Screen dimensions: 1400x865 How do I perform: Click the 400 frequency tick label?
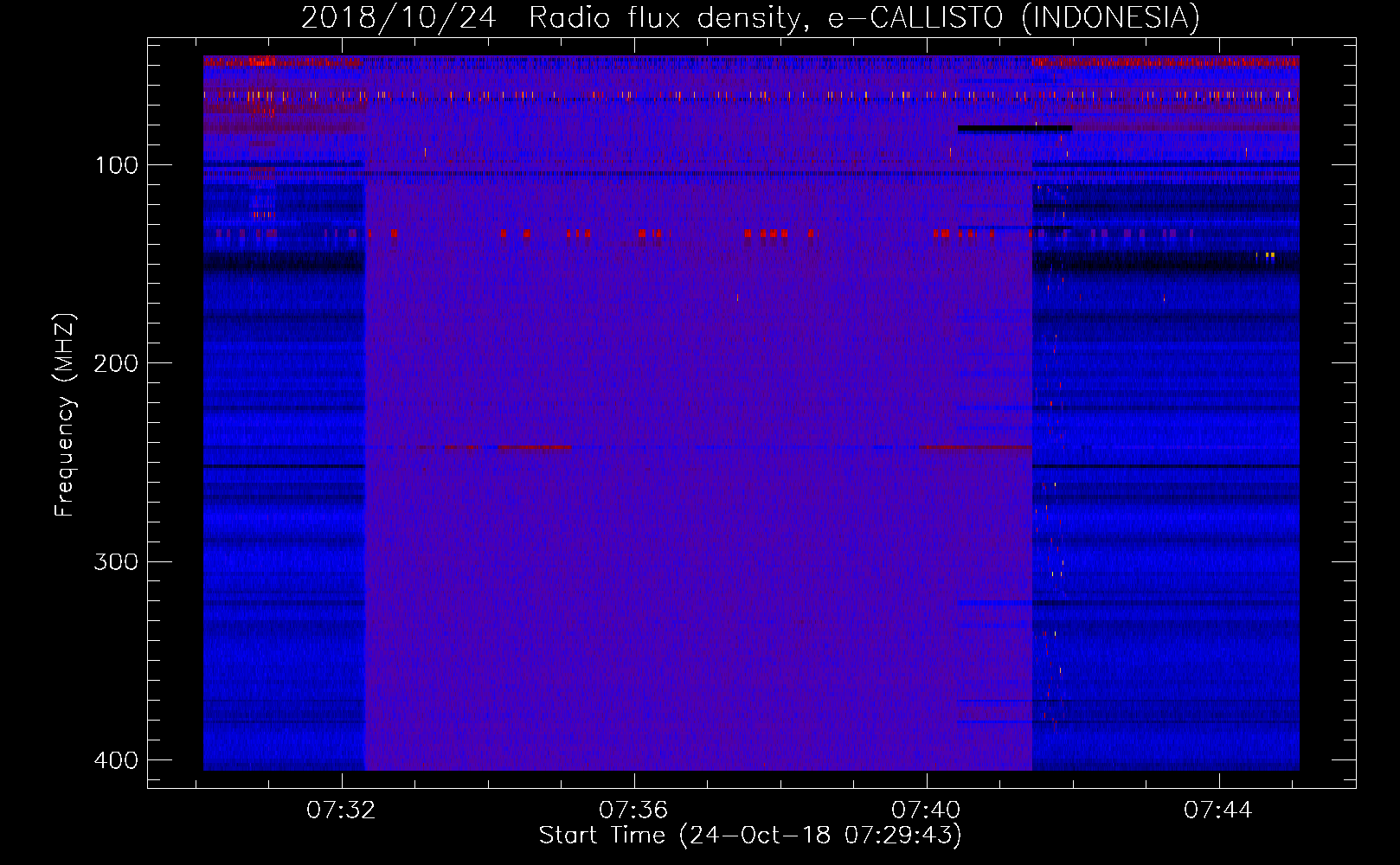(x=116, y=760)
